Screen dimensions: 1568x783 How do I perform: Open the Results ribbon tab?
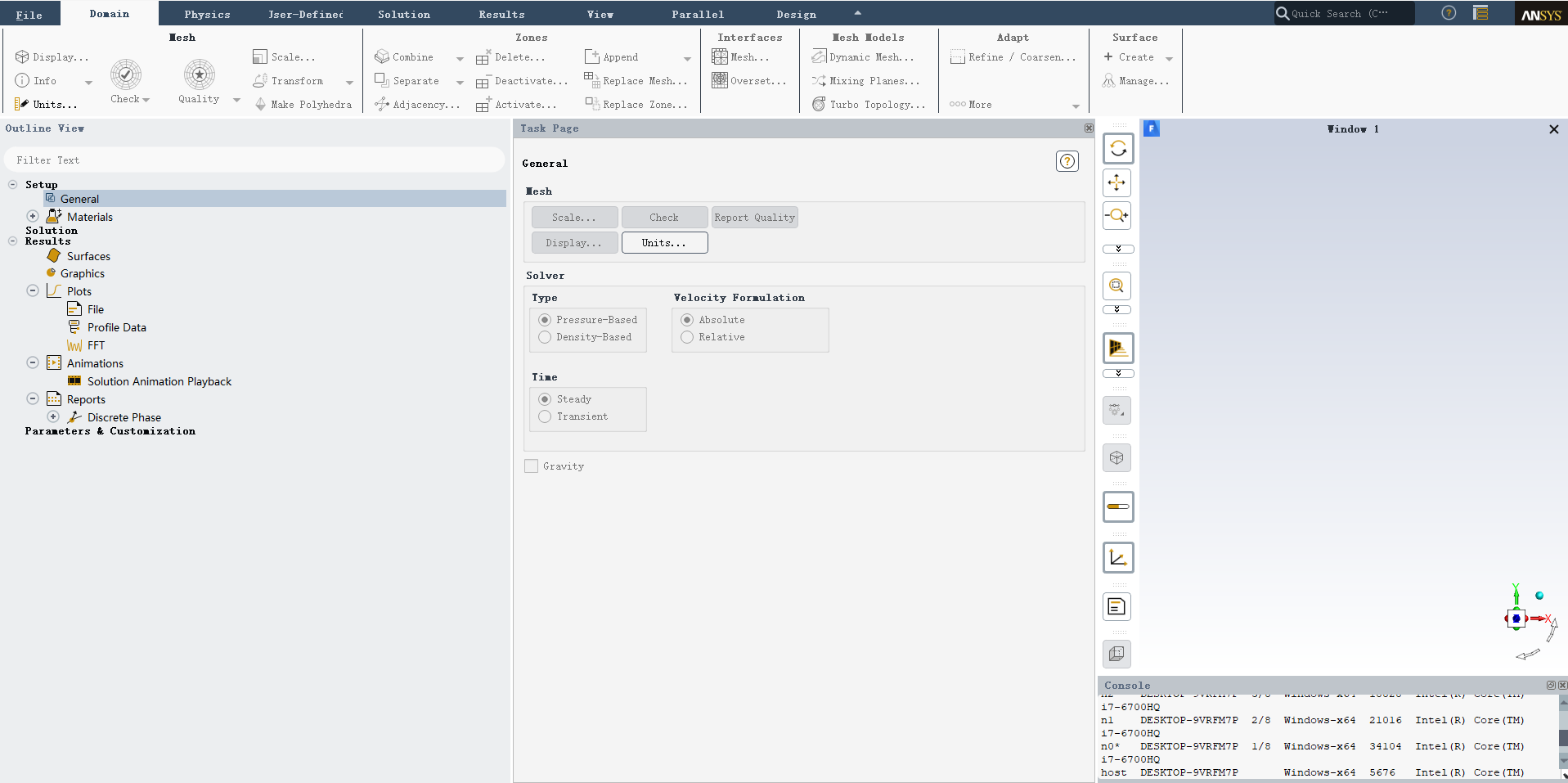501,14
